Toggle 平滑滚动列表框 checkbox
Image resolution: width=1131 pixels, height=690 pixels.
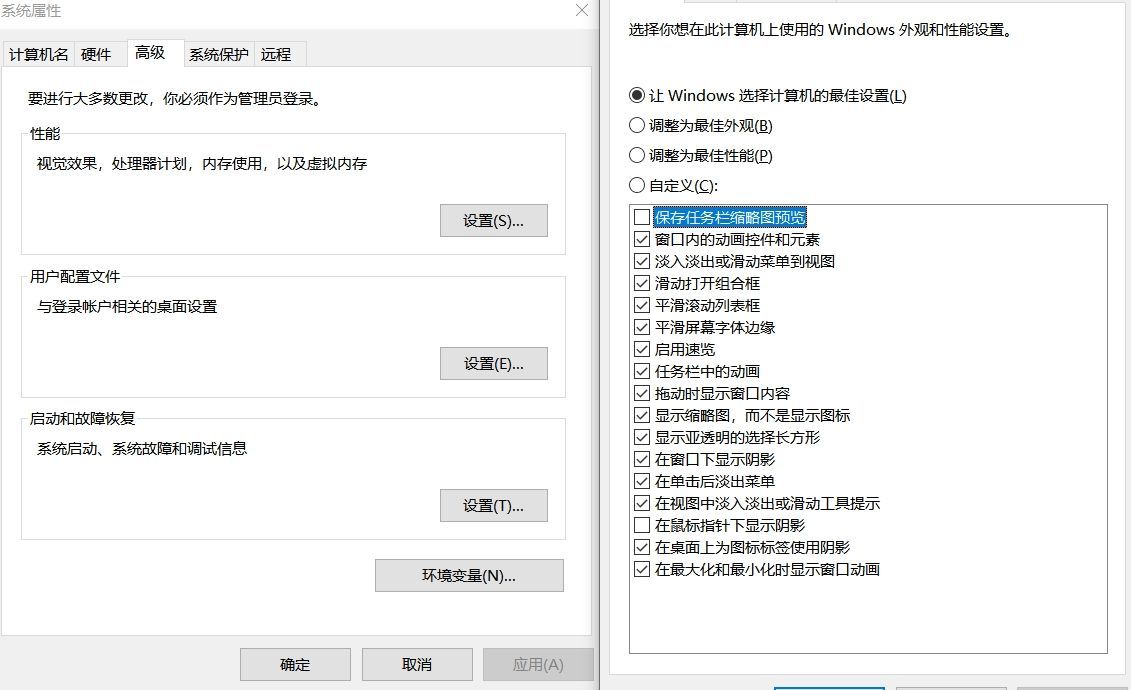point(642,305)
